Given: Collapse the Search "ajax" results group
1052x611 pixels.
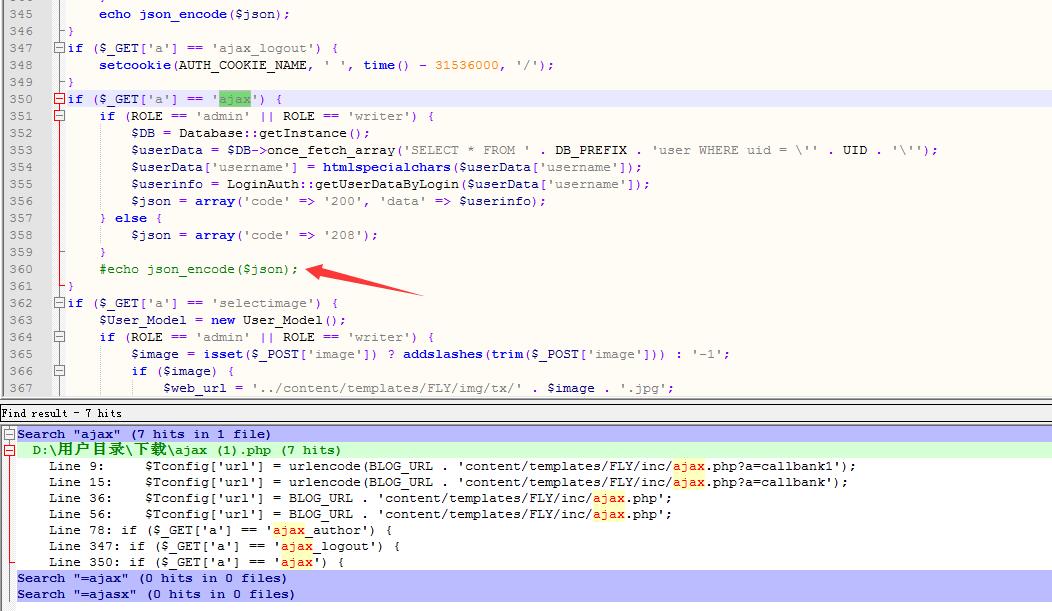Looking at the screenshot, I should [9, 434].
